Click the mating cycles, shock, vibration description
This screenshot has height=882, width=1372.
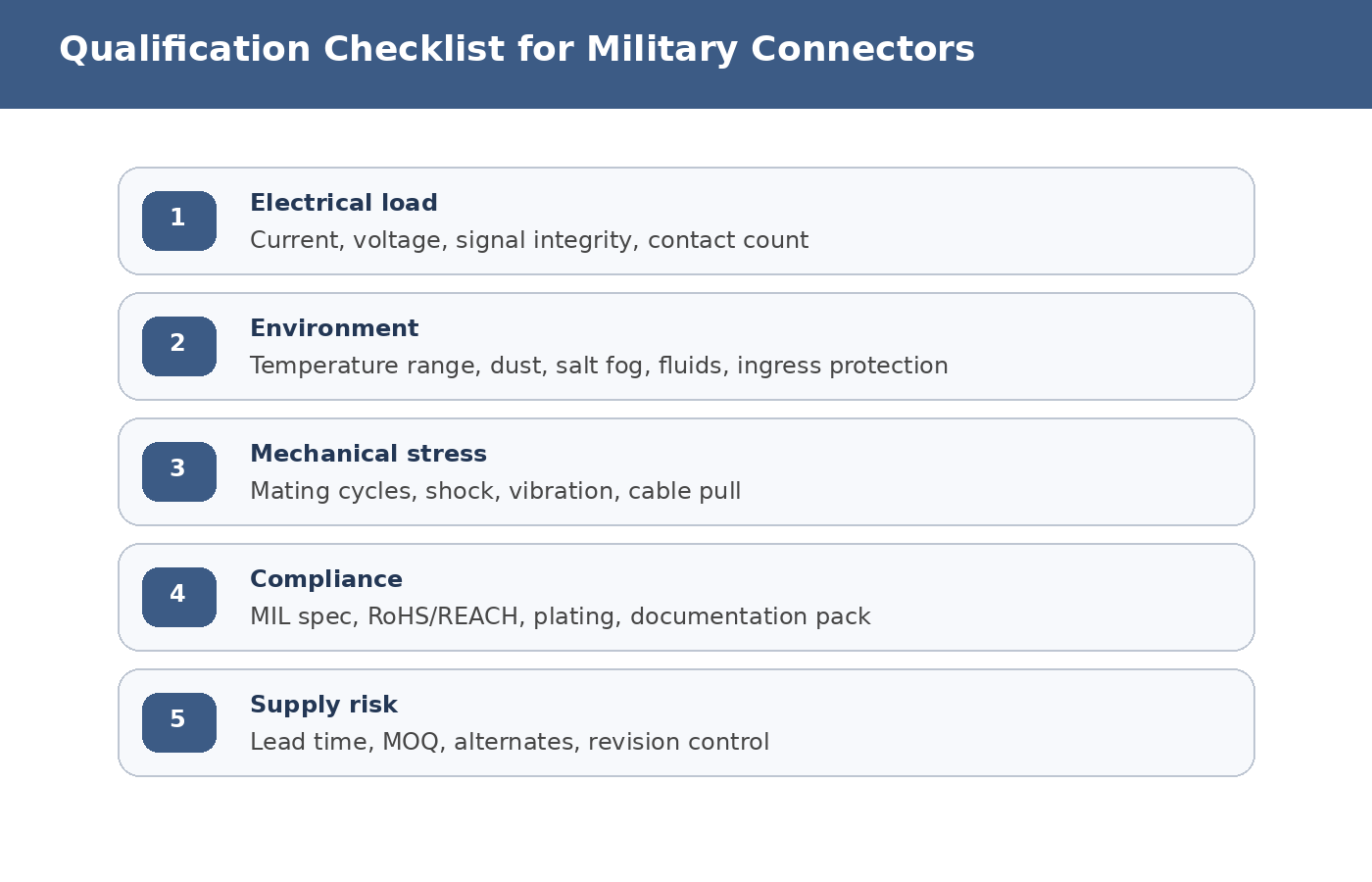click(495, 492)
